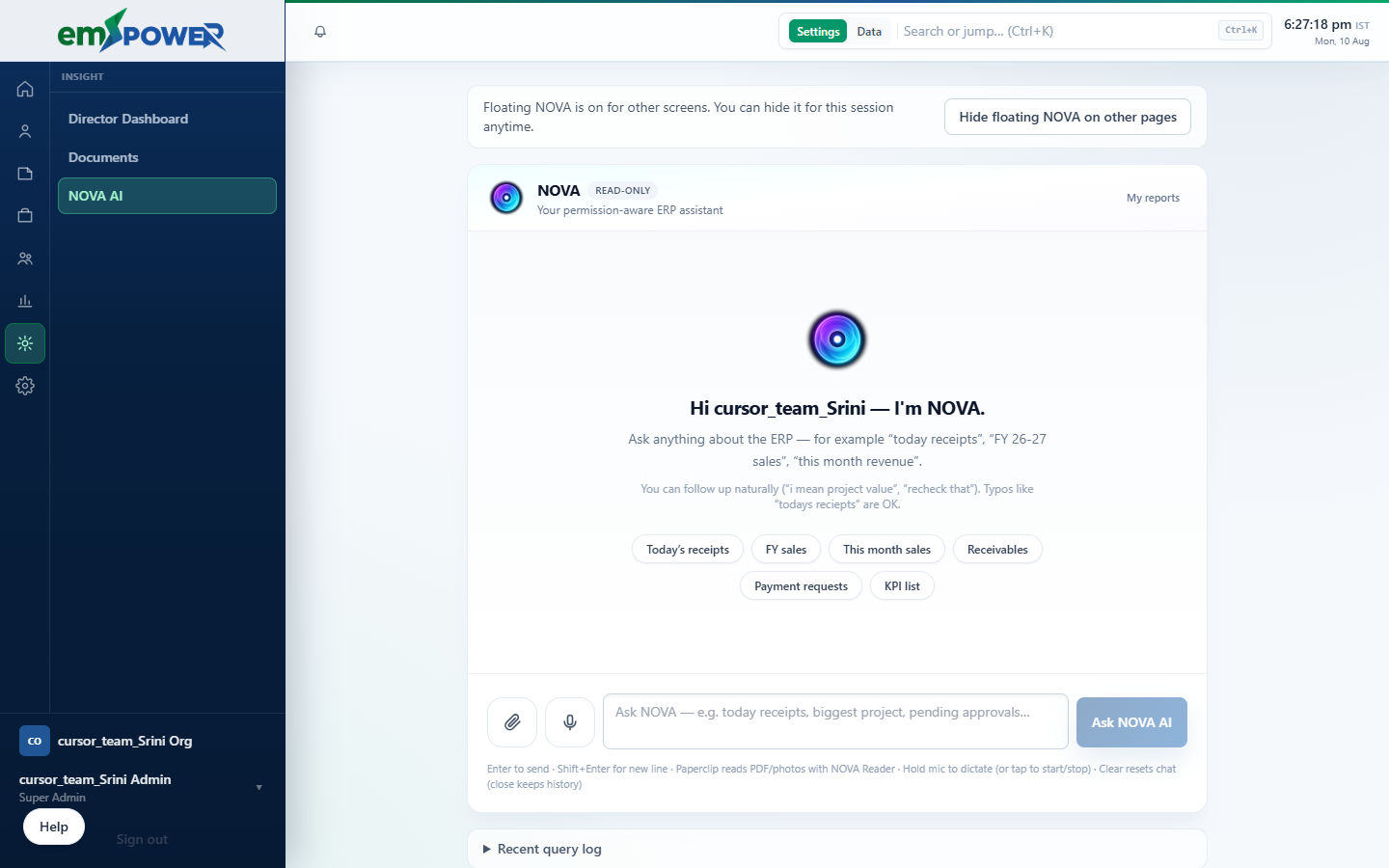Open the briefcase sidebar icon
1389x868 pixels.
pos(25,216)
